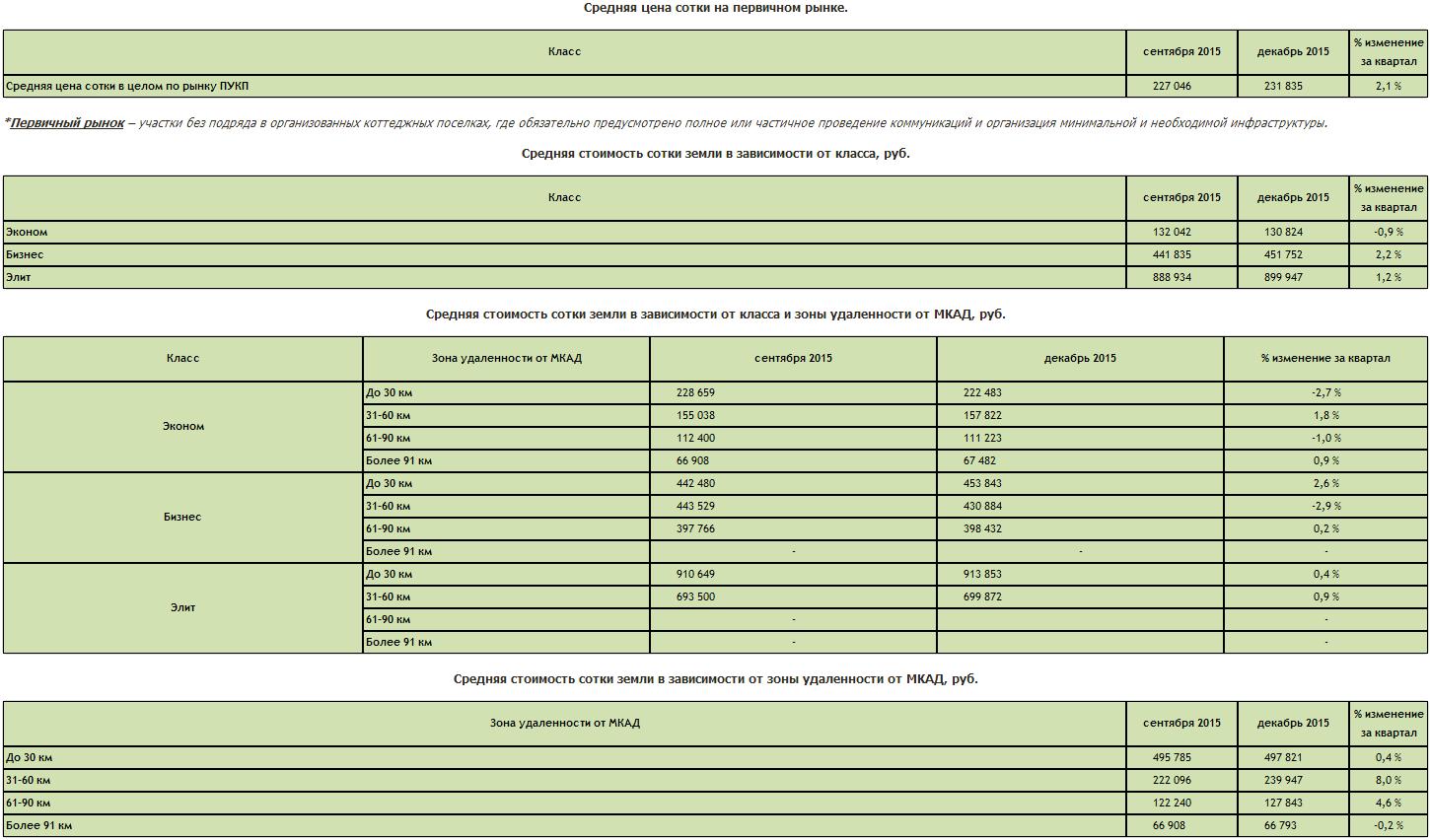Viewport: 1430px width, 840px height.
Task: Click the value 239 947
Action: pos(1283,780)
